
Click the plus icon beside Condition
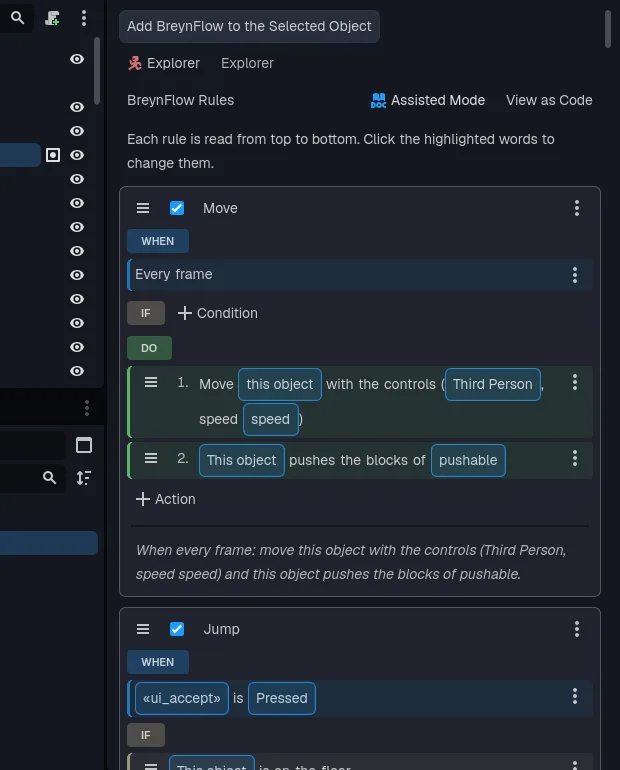(185, 313)
